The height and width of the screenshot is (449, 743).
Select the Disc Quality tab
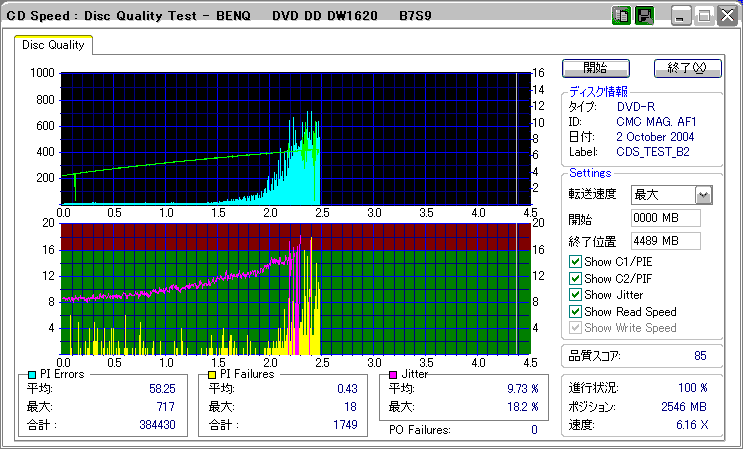pyautogui.click(x=54, y=45)
